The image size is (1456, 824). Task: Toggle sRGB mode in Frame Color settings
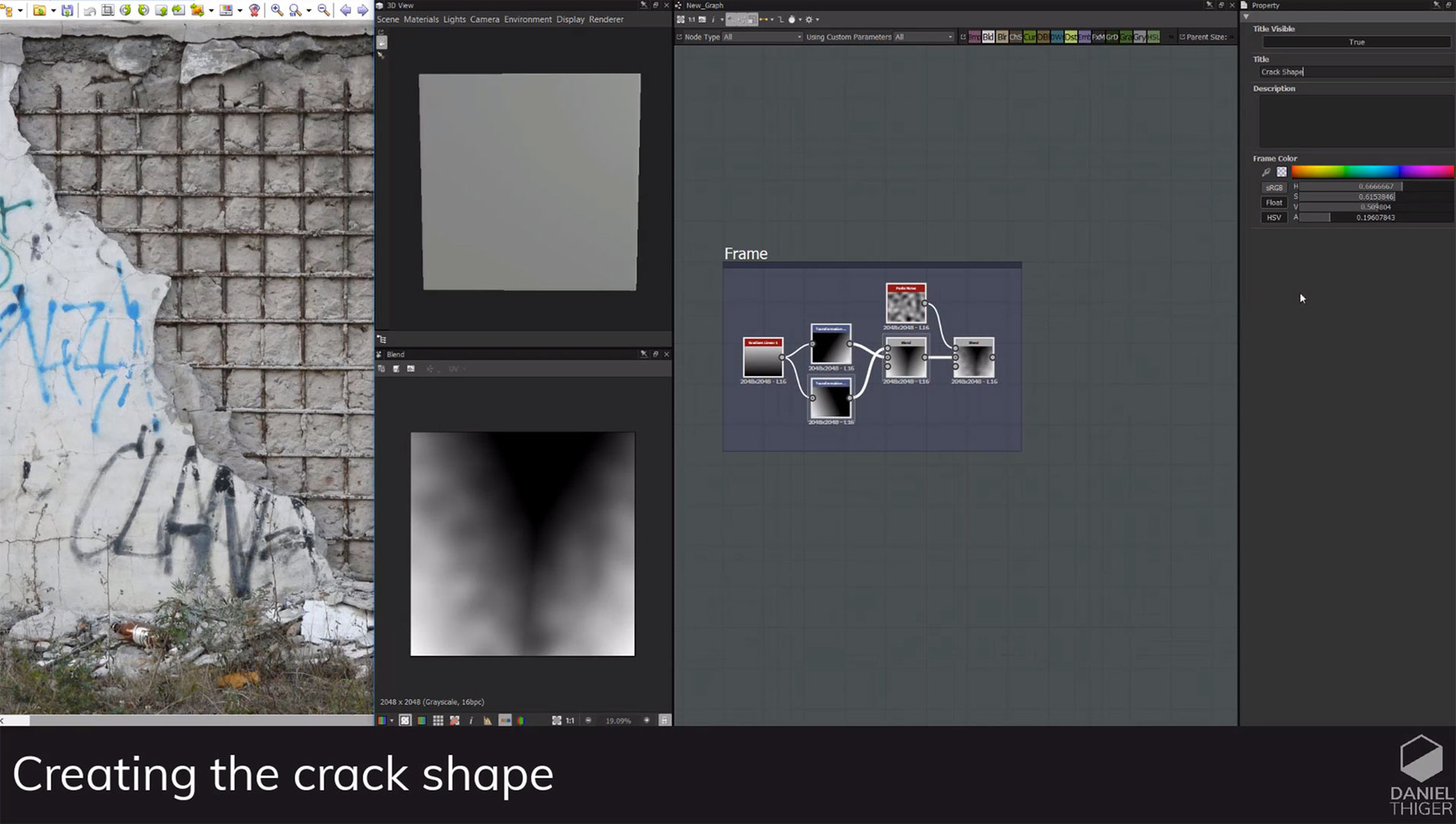coord(1274,187)
